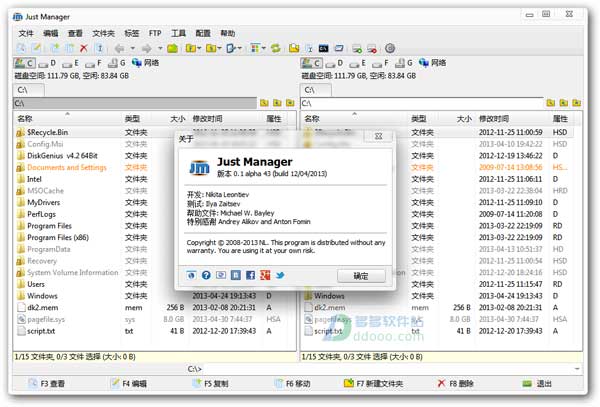
Task: Click the pencil edit toolbar icon
Action: [36, 48]
